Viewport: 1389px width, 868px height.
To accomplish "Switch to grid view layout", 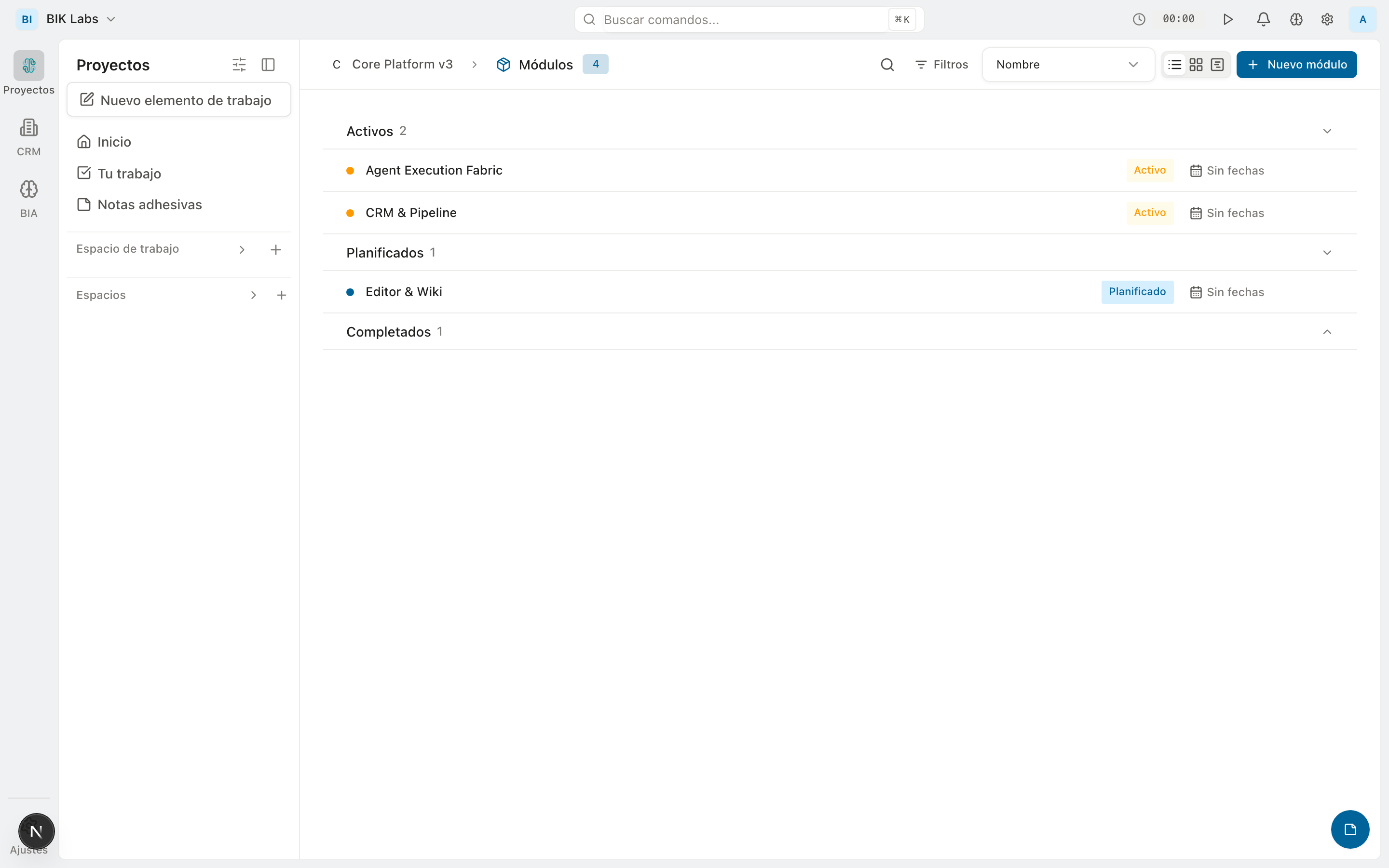I will [1196, 64].
